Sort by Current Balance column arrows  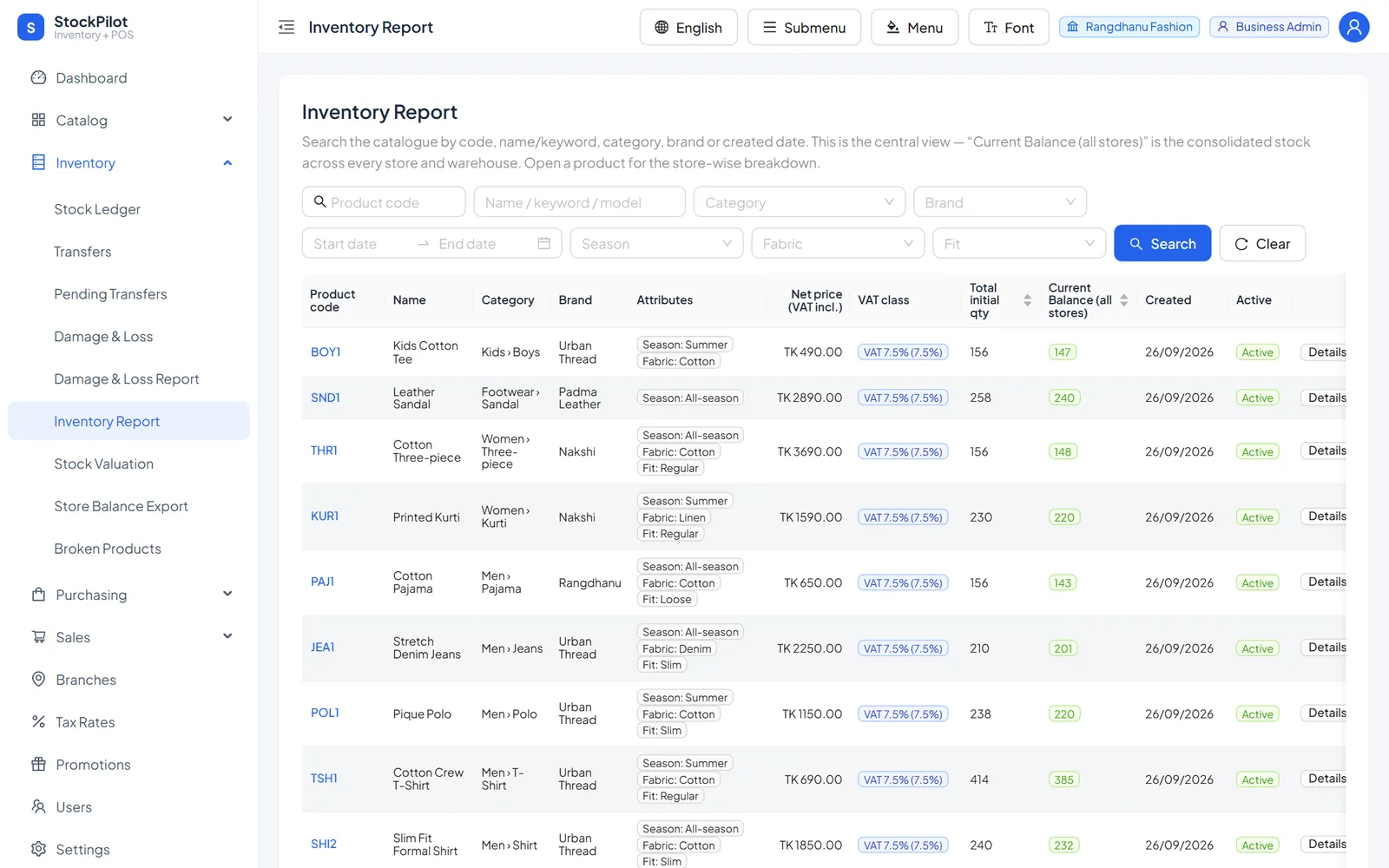coord(1123,300)
